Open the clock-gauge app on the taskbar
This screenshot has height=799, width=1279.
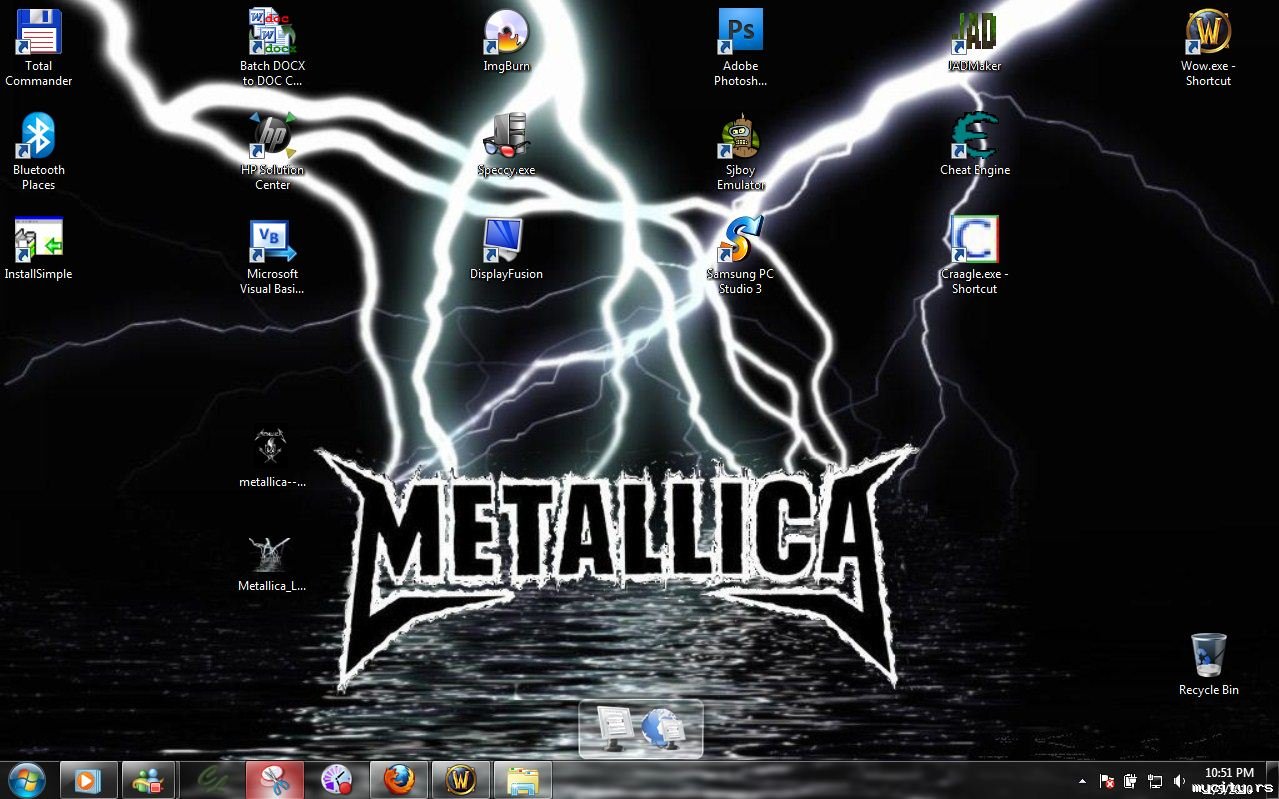337,780
